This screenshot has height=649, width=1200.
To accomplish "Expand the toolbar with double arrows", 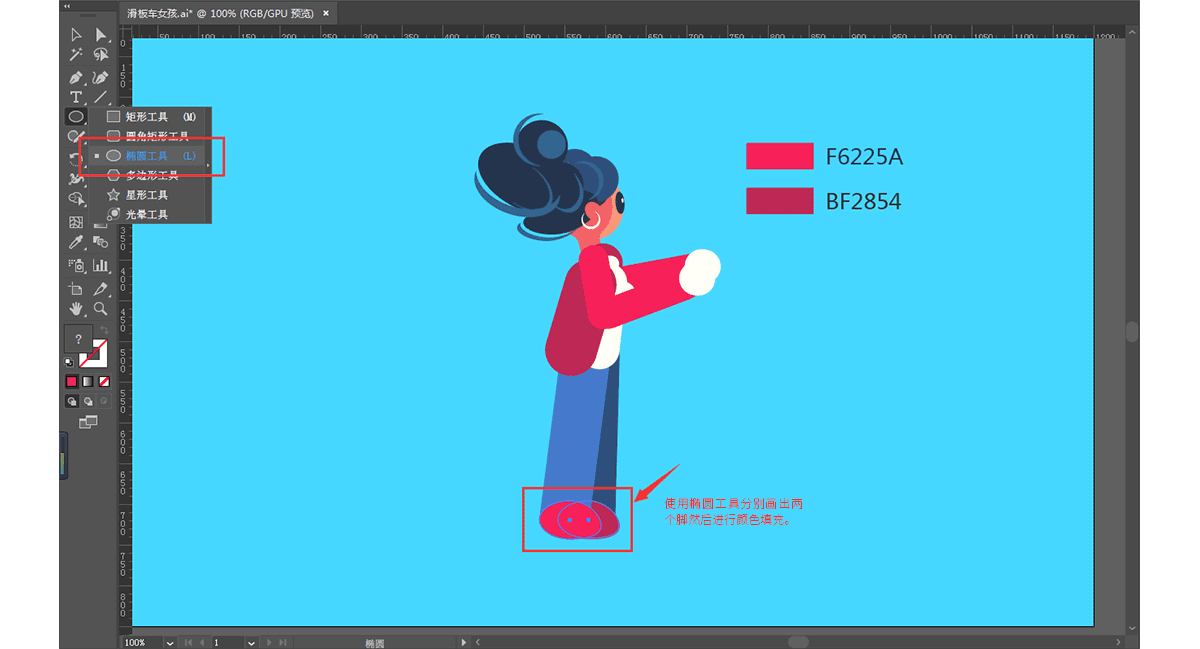I will 67,5.
